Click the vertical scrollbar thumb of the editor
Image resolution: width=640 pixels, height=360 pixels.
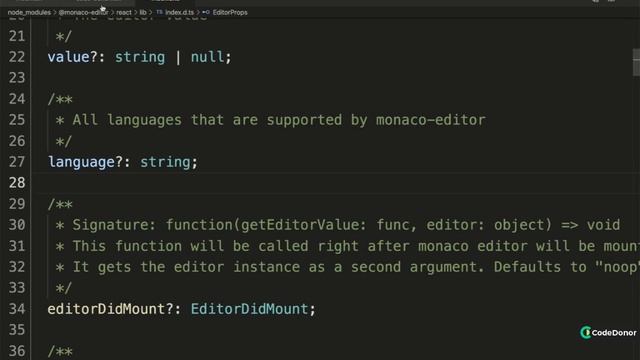click(636, 62)
